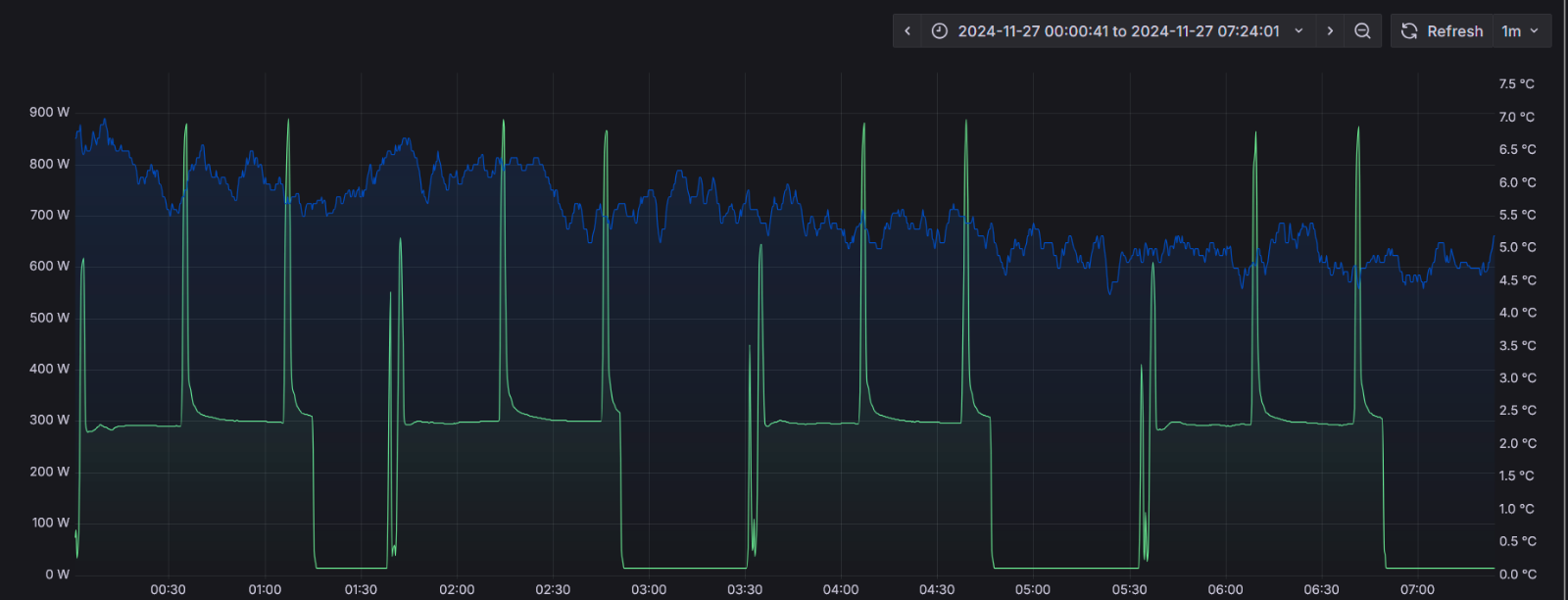Click the clock icon in time picker
Image resolution: width=1568 pixels, height=600 pixels.
939,31
